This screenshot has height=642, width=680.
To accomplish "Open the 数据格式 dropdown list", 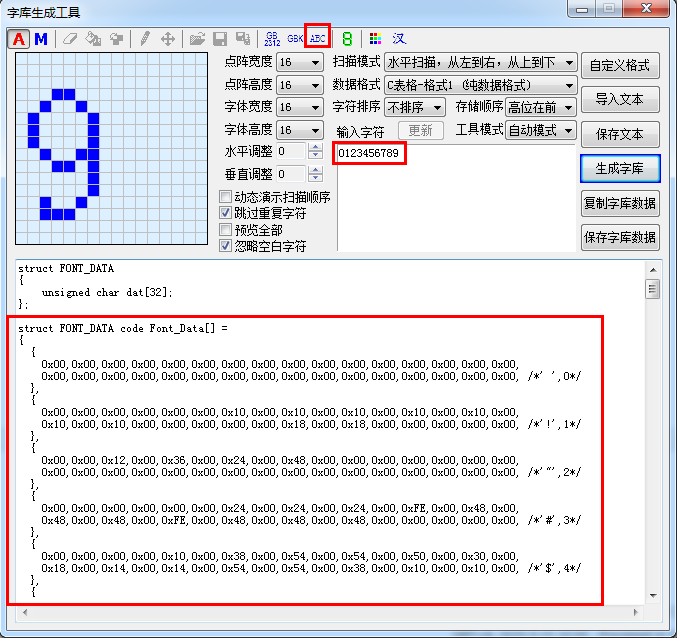I will coord(481,85).
